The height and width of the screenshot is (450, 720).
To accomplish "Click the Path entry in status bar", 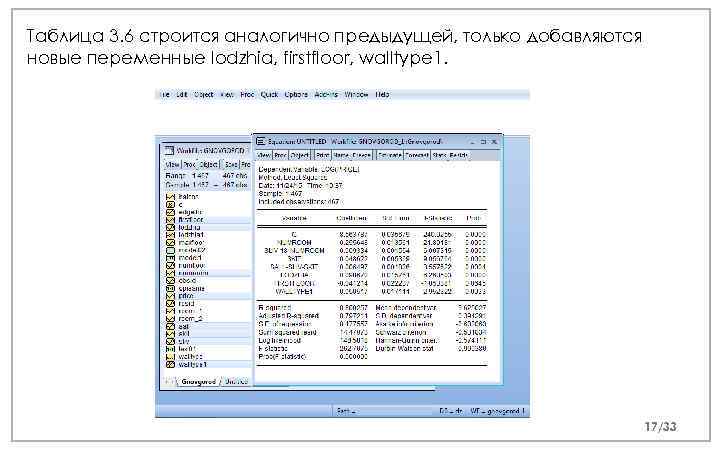I will (x=348, y=411).
